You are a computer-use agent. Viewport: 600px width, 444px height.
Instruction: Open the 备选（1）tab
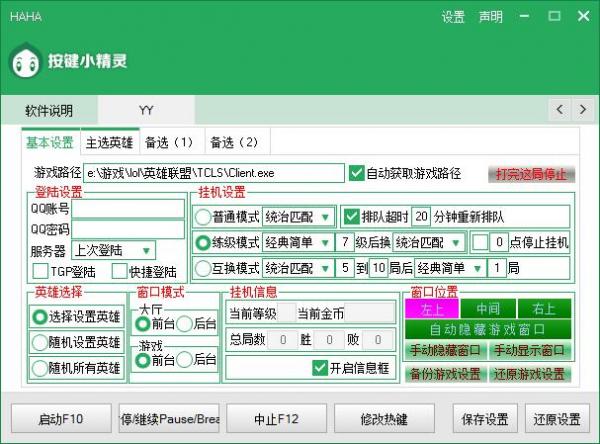coord(173,142)
